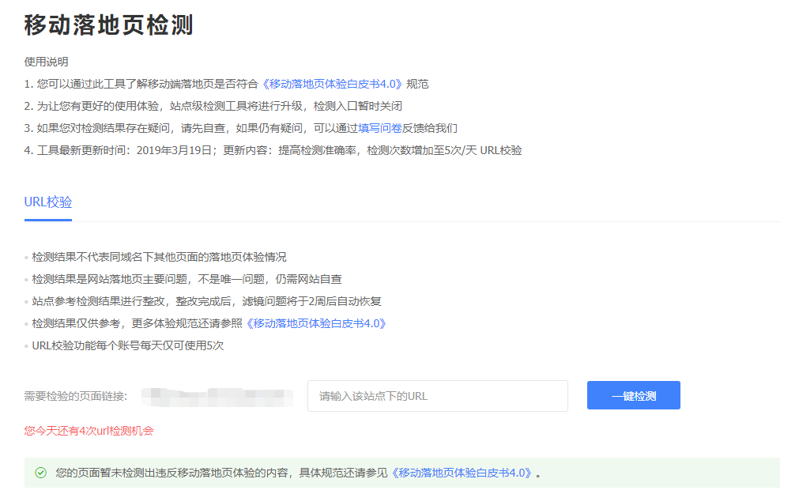The height and width of the screenshot is (494, 799).
Task: Open the whitepaper link in the bullet list
Action: tap(316, 323)
